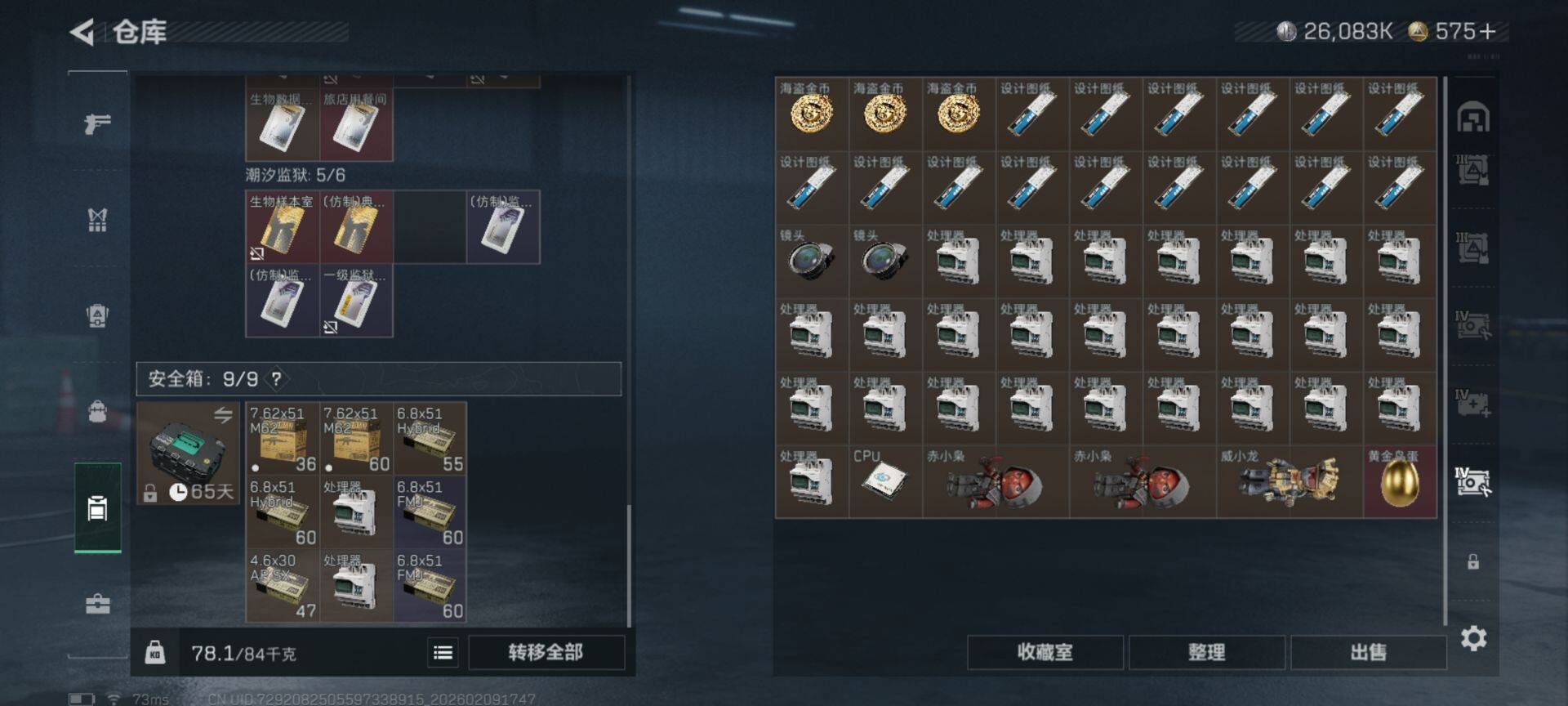Image resolution: width=1568 pixels, height=706 pixels.
Task: Click the plus beside the 575 currency
Action: tap(1487, 32)
